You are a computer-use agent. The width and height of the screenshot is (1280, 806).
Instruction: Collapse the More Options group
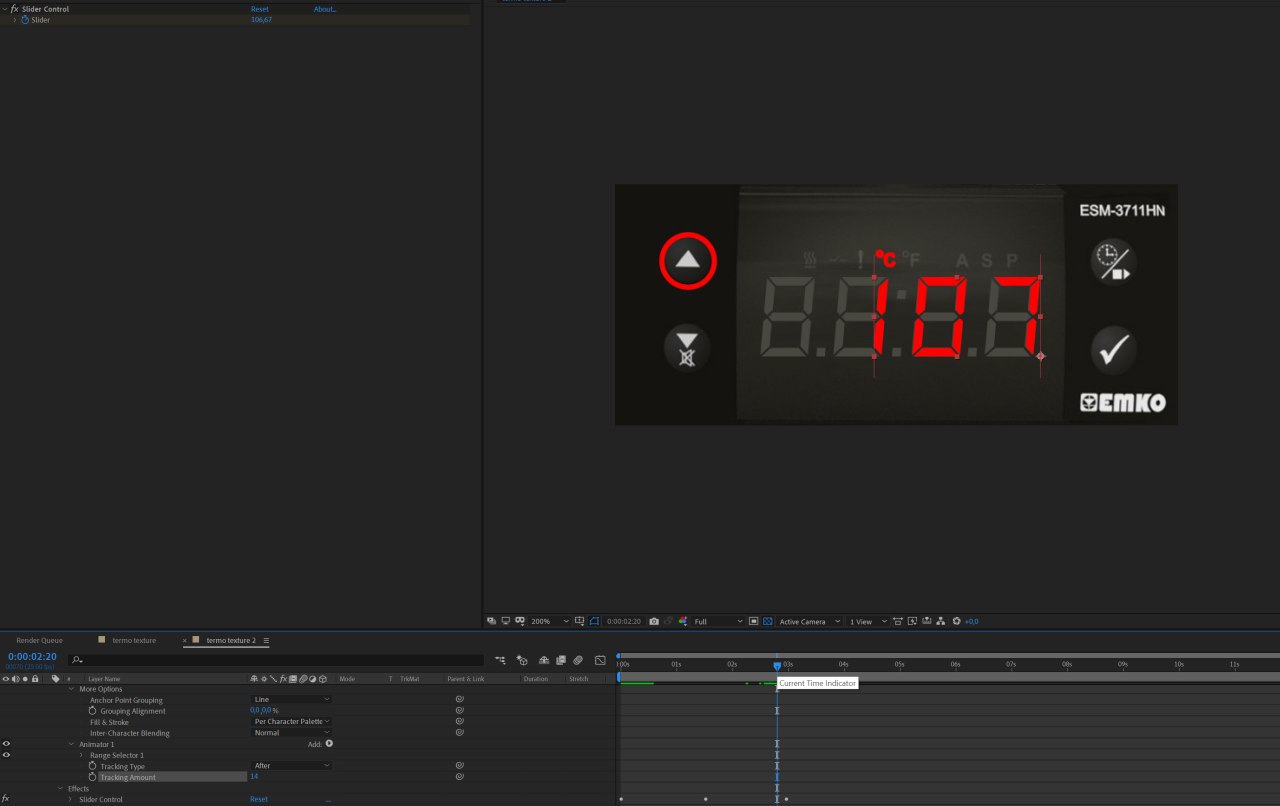coord(71,689)
